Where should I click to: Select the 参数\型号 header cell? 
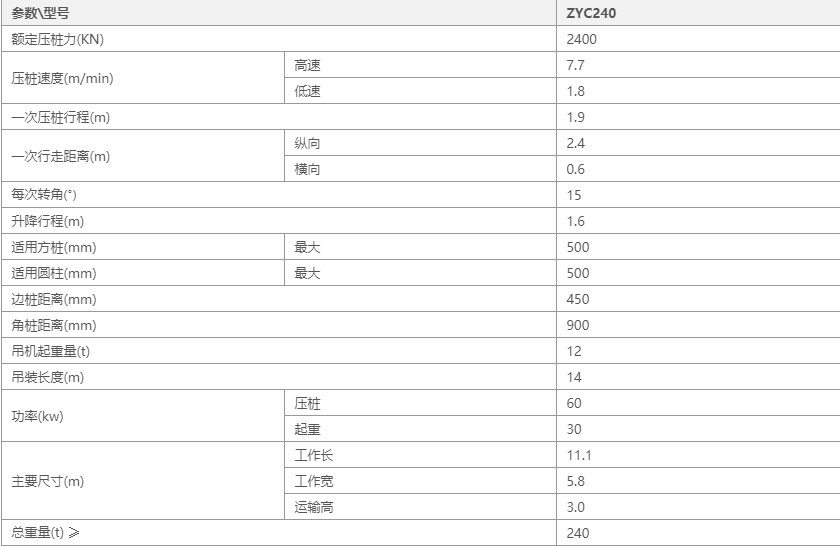[279, 13]
